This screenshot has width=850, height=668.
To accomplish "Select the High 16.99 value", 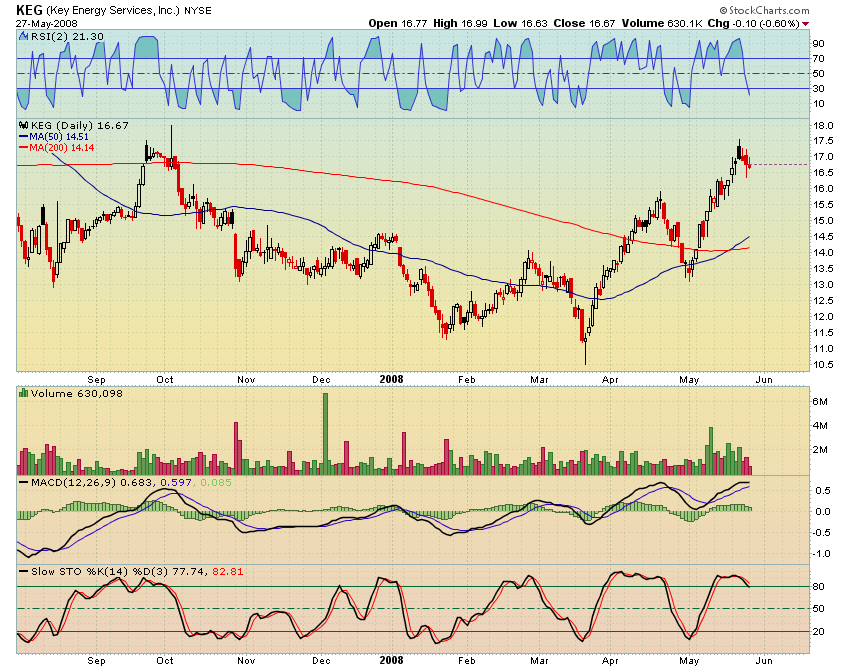I will pyautogui.click(x=460, y=23).
